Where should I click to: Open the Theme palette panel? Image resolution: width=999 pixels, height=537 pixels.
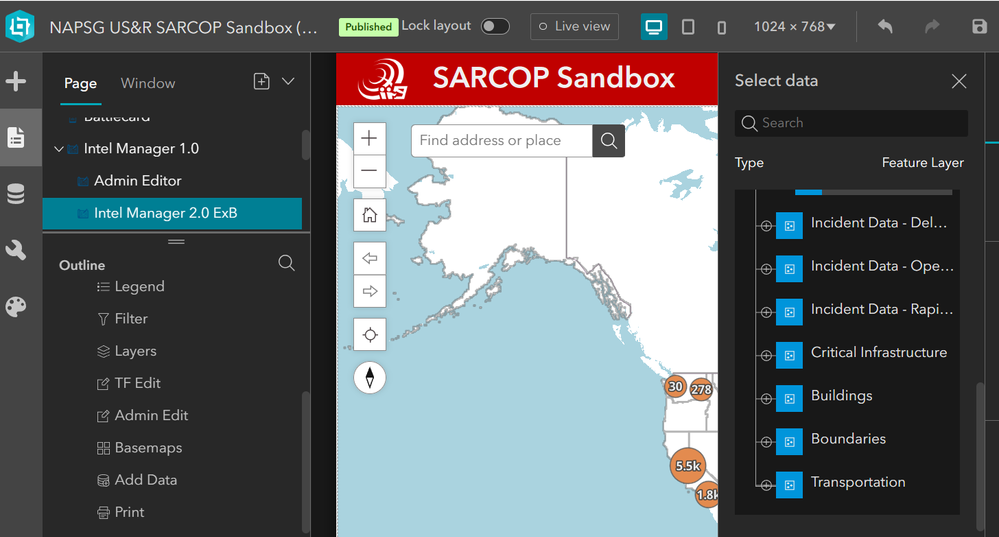pyautogui.click(x=16, y=306)
